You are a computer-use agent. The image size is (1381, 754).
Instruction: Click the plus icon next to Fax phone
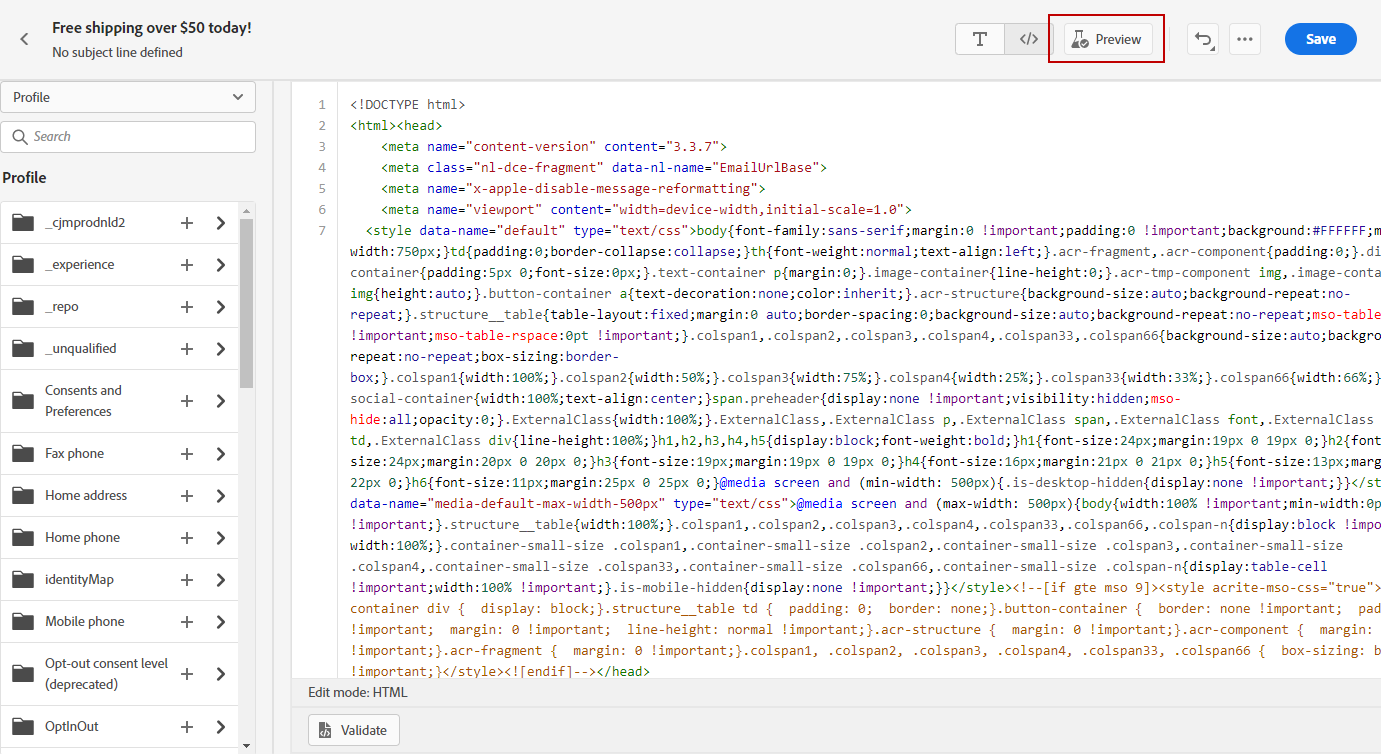[x=186, y=454]
